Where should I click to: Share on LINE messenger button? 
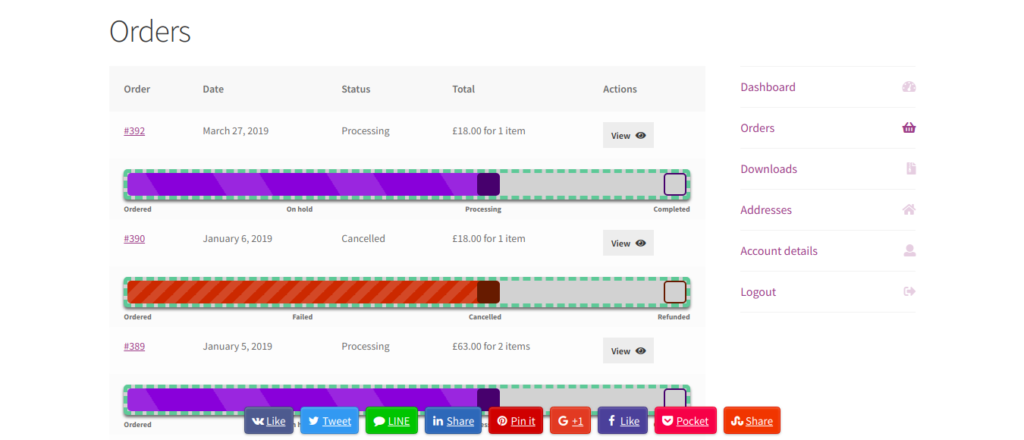(391, 421)
